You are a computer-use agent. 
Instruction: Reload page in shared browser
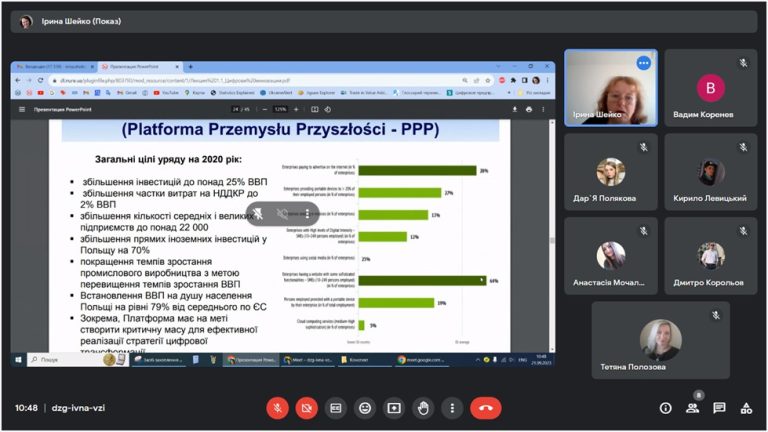pos(41,80)
